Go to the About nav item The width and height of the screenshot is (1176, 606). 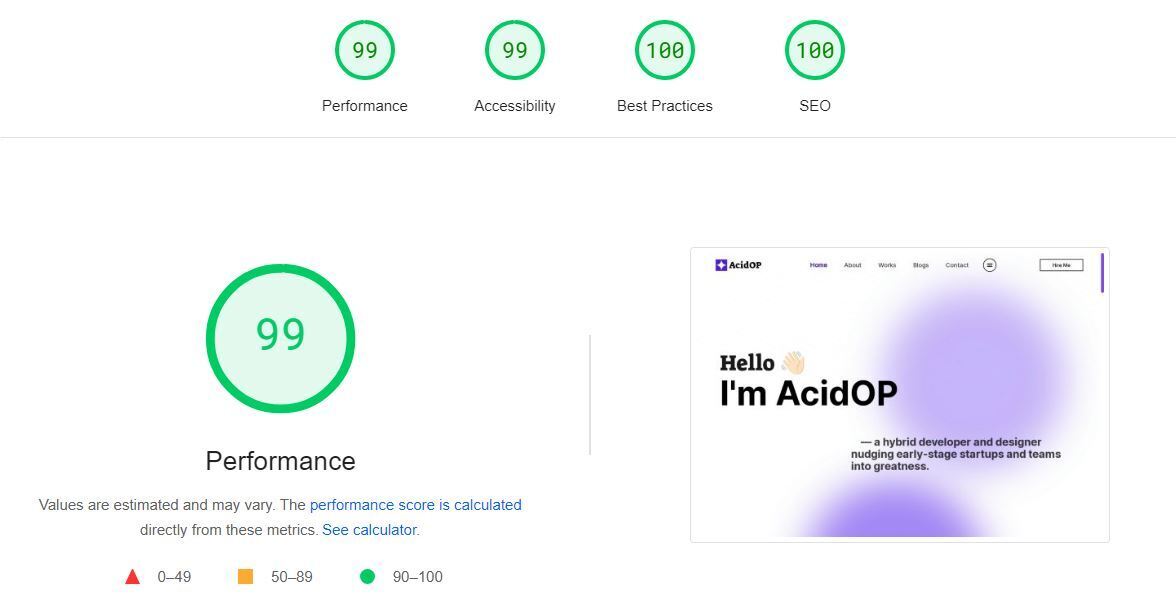(x=852, y=265)
